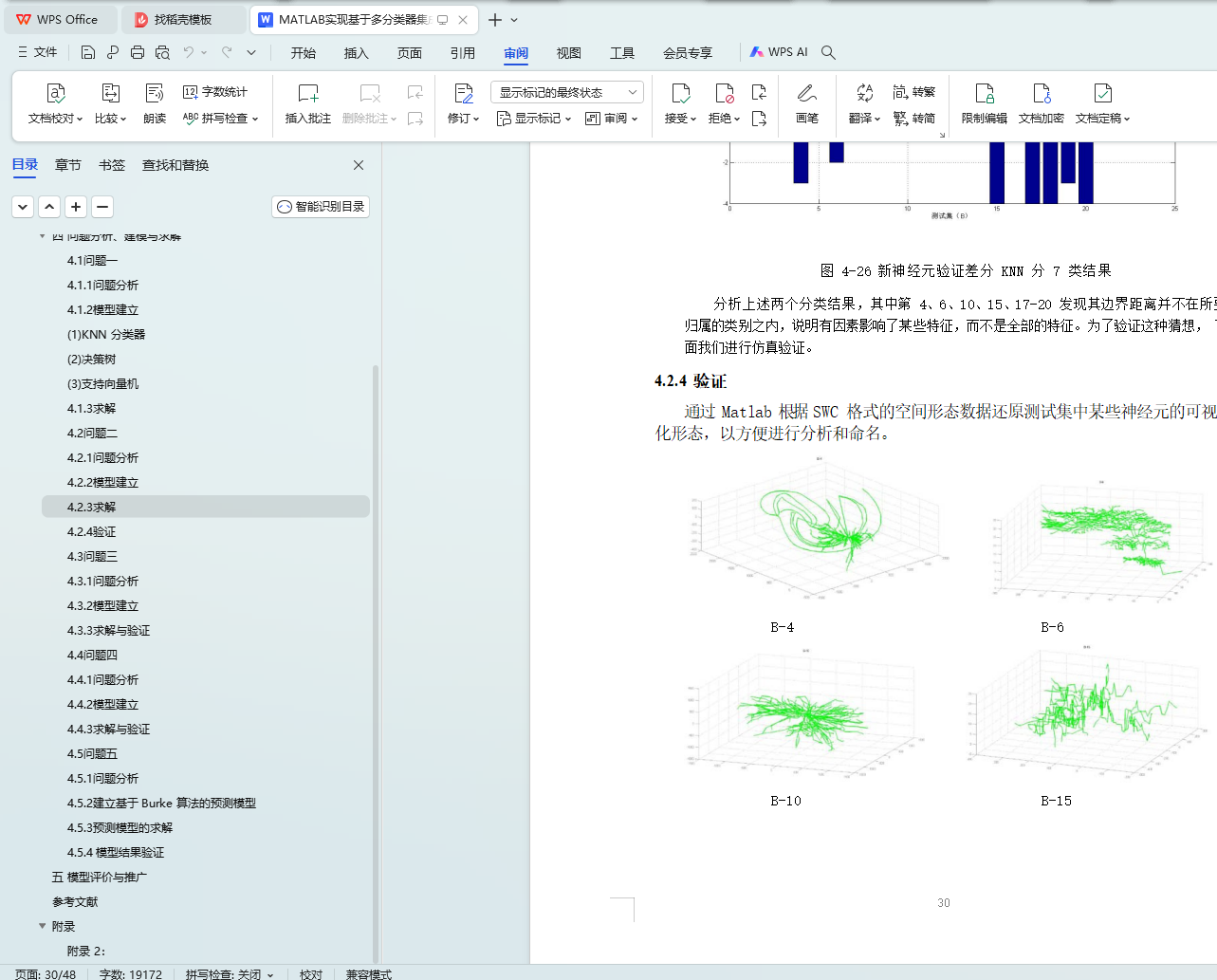Switch to the 开始 ribbon tab
This screenshot has height=980, width=1217.
(304, 53)
